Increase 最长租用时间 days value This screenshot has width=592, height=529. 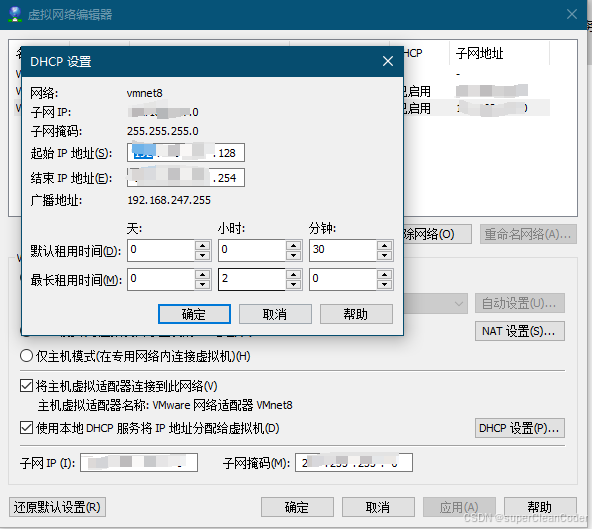coord(203,275)
